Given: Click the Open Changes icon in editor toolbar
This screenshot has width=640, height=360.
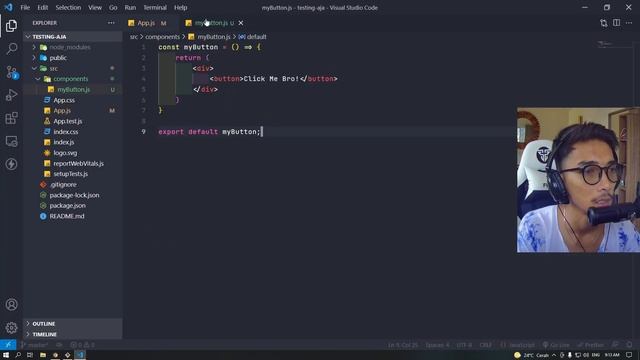Looking at the screenshot, I should (604, 23).
